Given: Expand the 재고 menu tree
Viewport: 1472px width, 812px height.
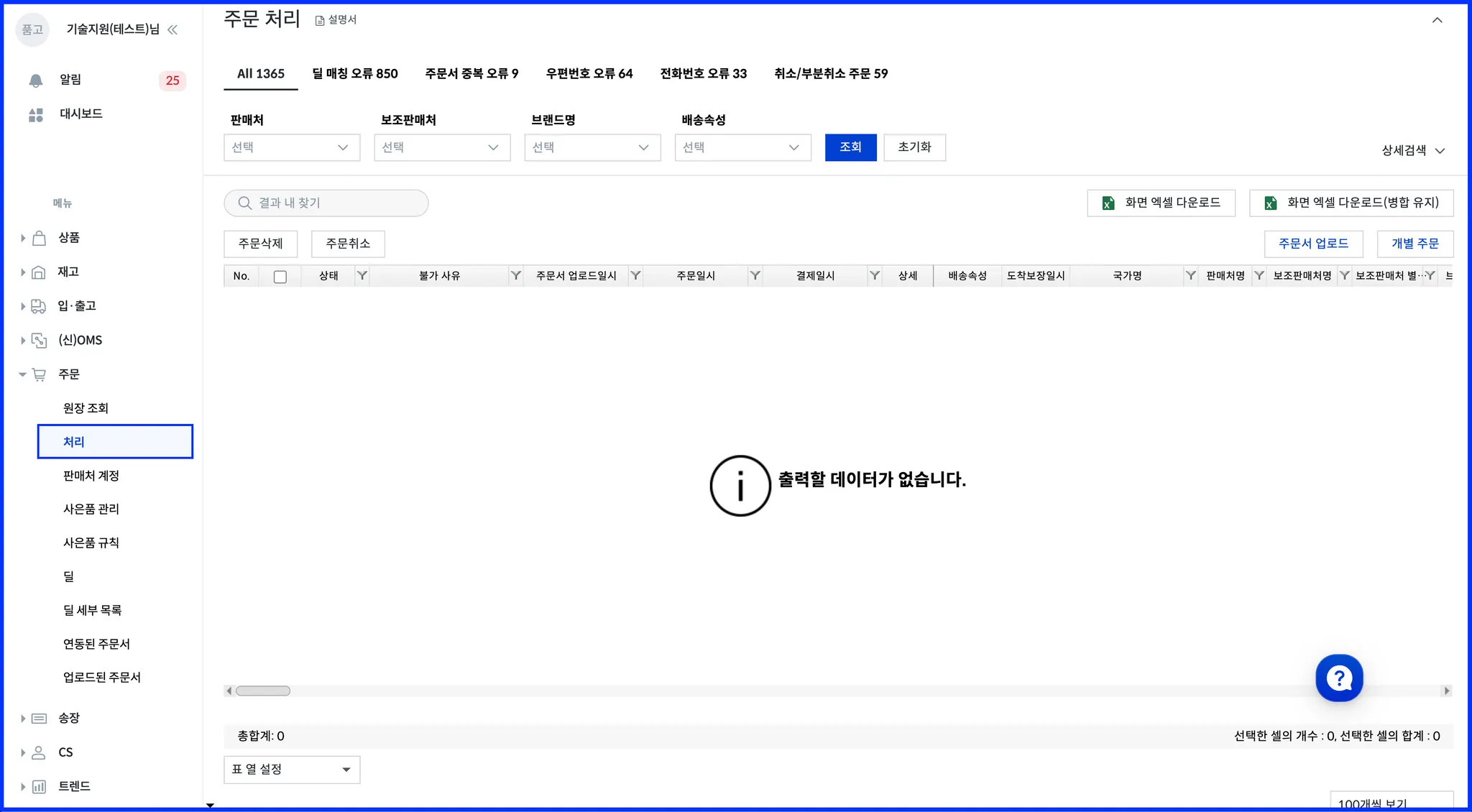Looking at the screenshot, I should pyautogui.click(x=23, y=272).
